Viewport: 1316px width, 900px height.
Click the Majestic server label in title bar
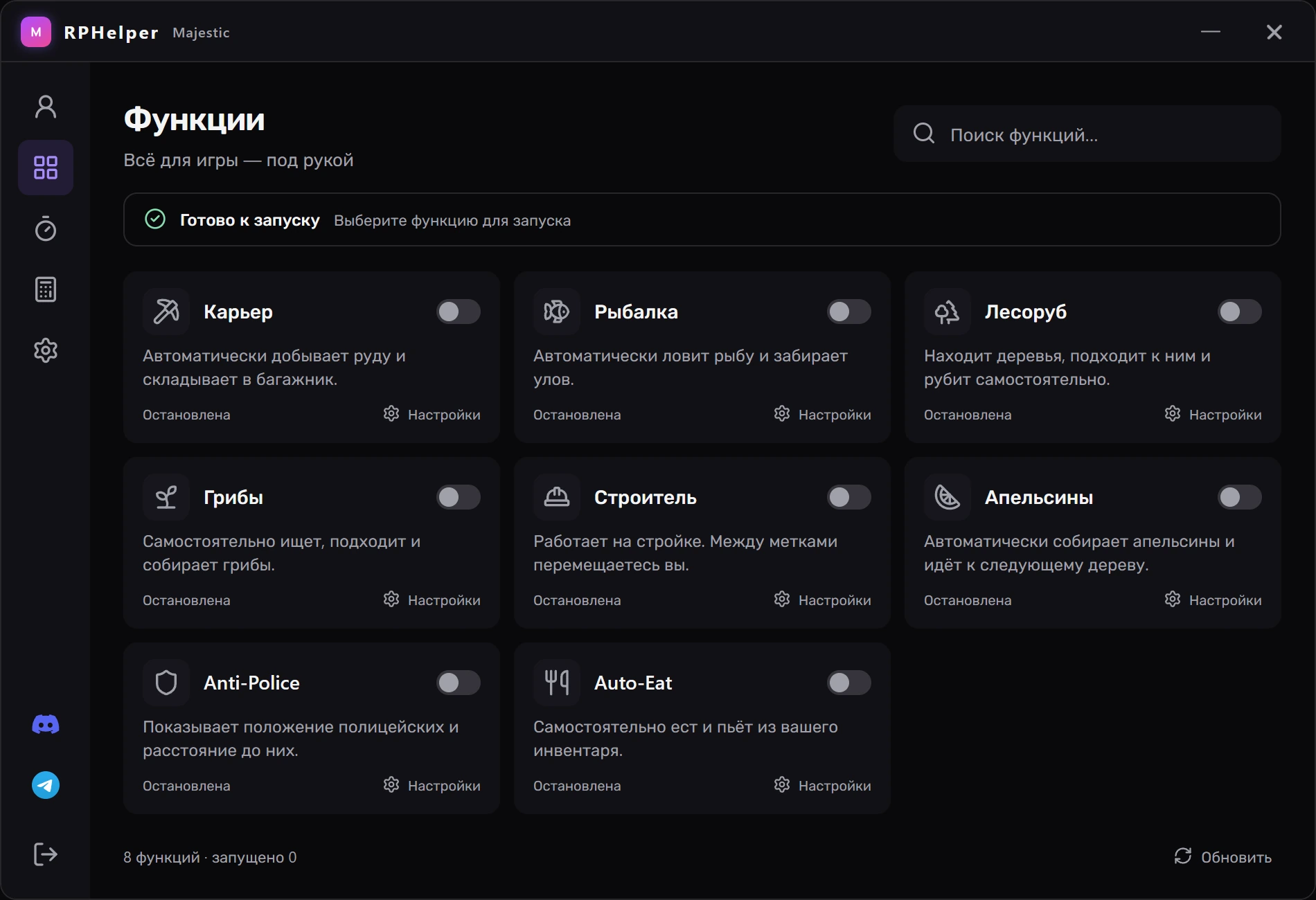pyautogui.click(x=201, y=33)
